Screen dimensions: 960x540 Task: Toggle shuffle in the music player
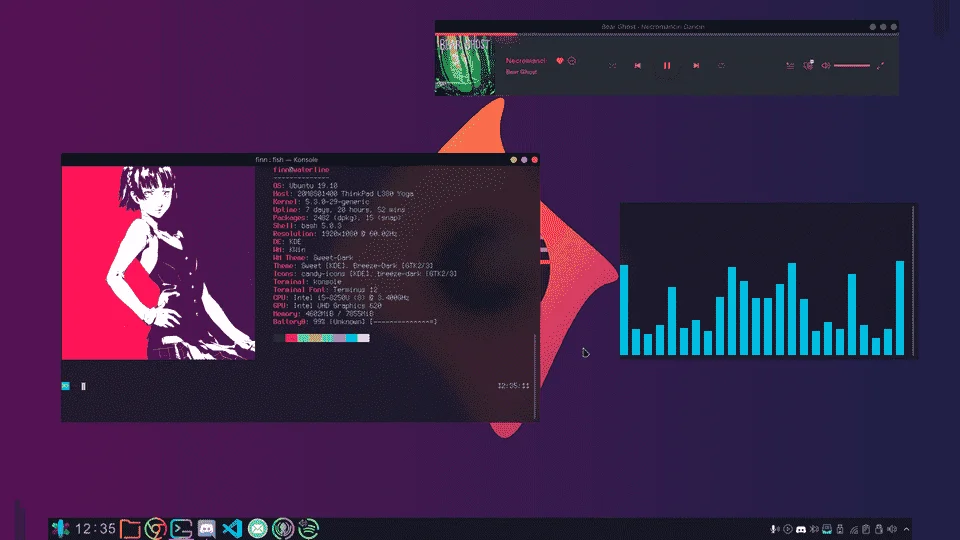612,66
